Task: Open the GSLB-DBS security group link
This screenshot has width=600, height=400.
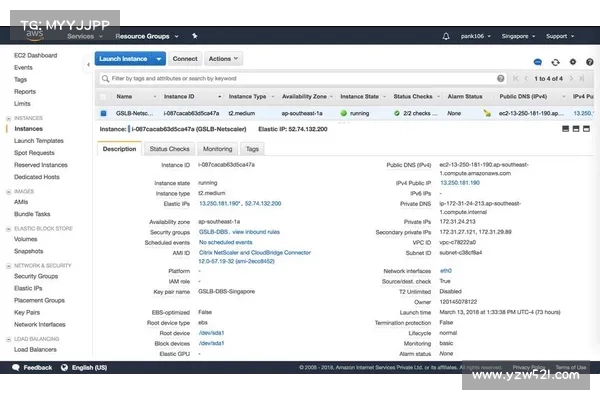Action: [213, 232]
